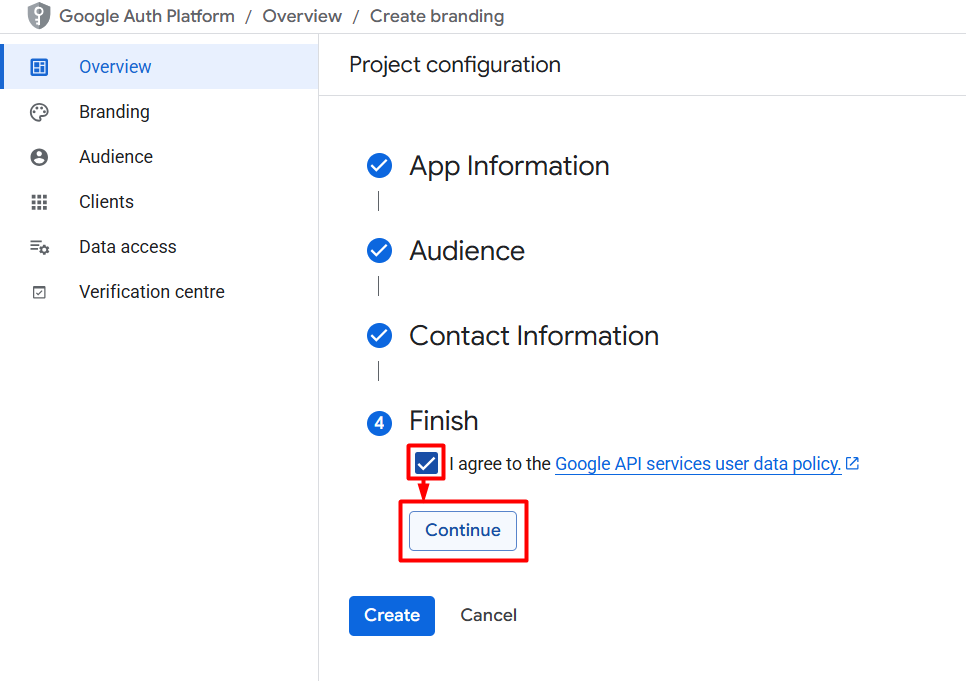Open Clients in the sidebar menu
The width and height of the screenshot is (966, 681).
pyautogui.click(x=160, y=202)
